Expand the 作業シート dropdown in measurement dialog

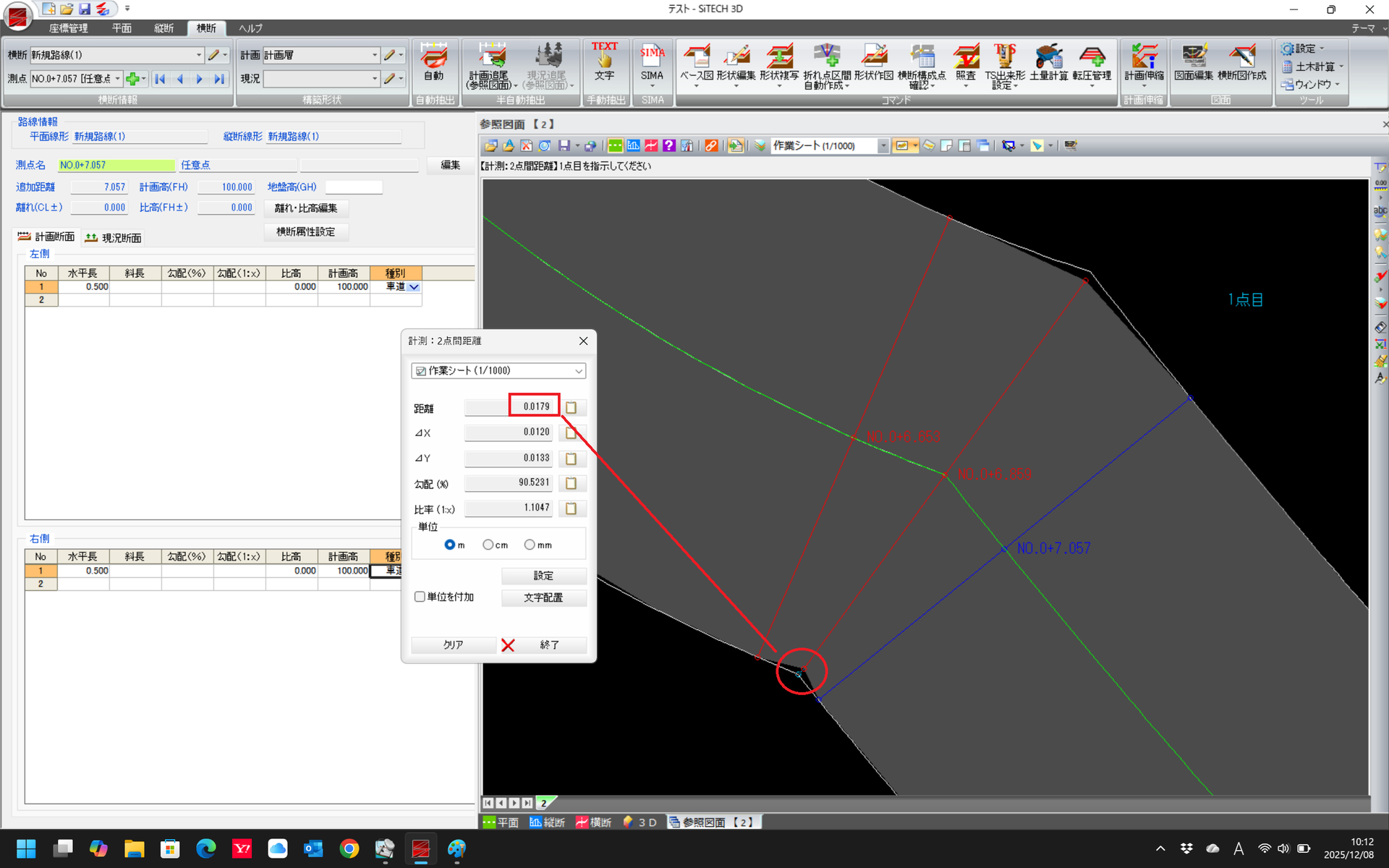578,371
